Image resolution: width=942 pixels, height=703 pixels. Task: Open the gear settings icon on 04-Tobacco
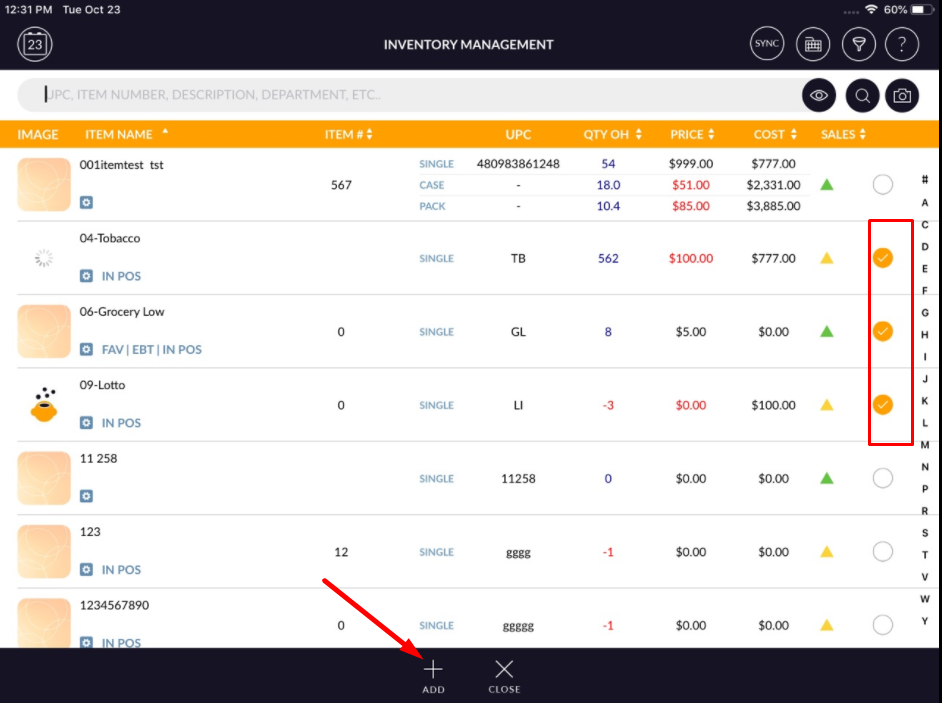coord(85,276)
